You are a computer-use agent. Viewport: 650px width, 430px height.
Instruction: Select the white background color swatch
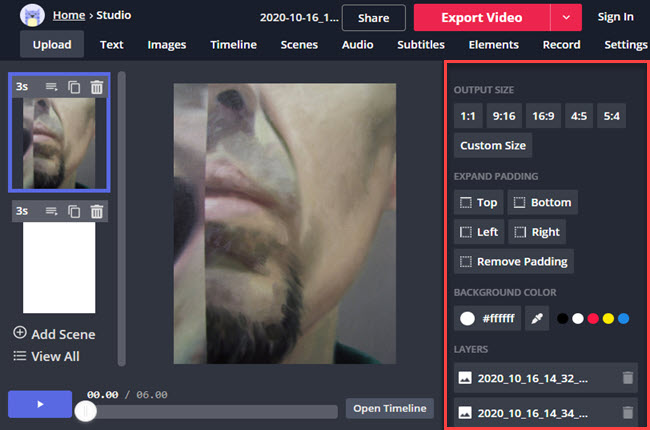[x=577, y=318]
